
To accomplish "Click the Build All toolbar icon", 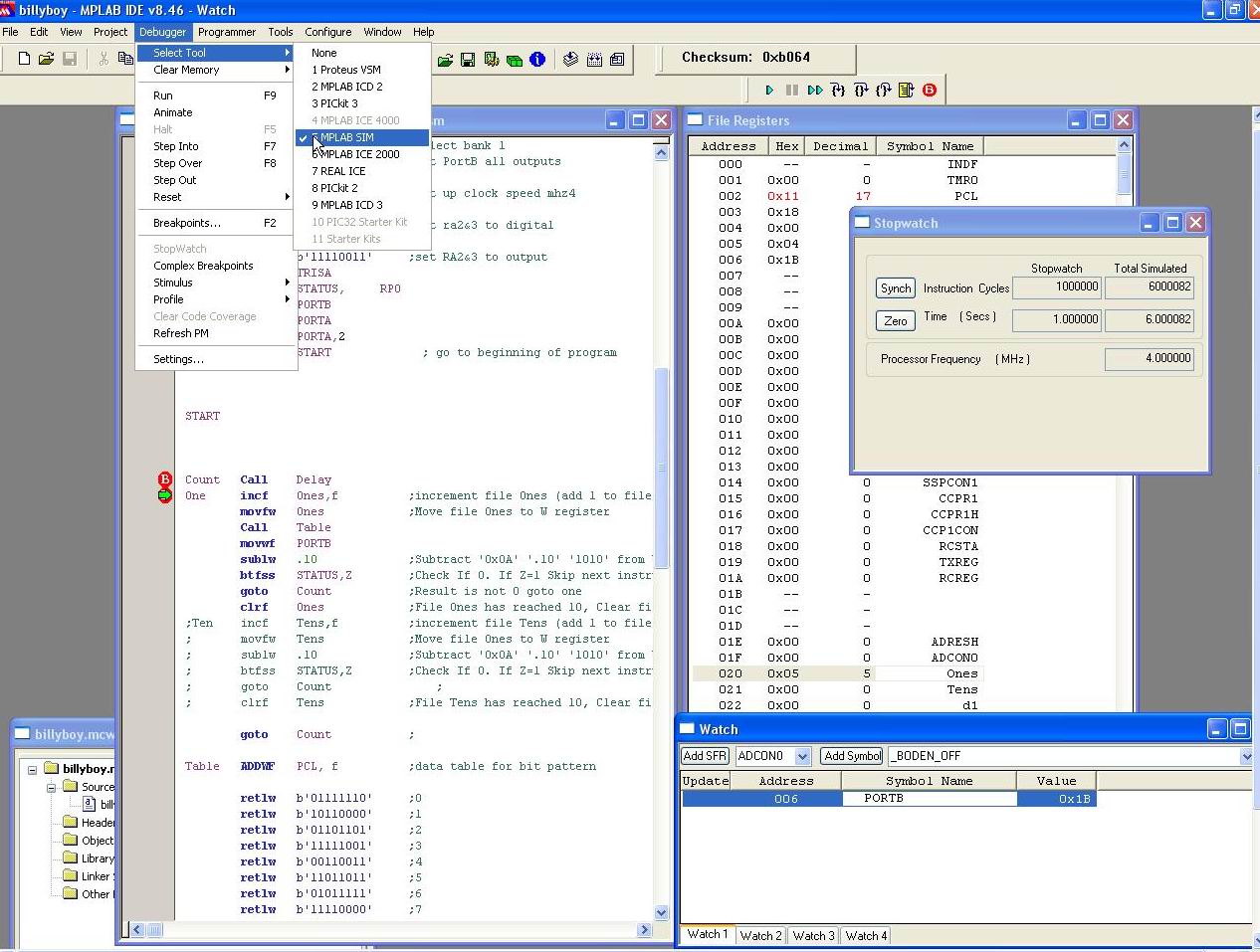I will pos(594,60).
